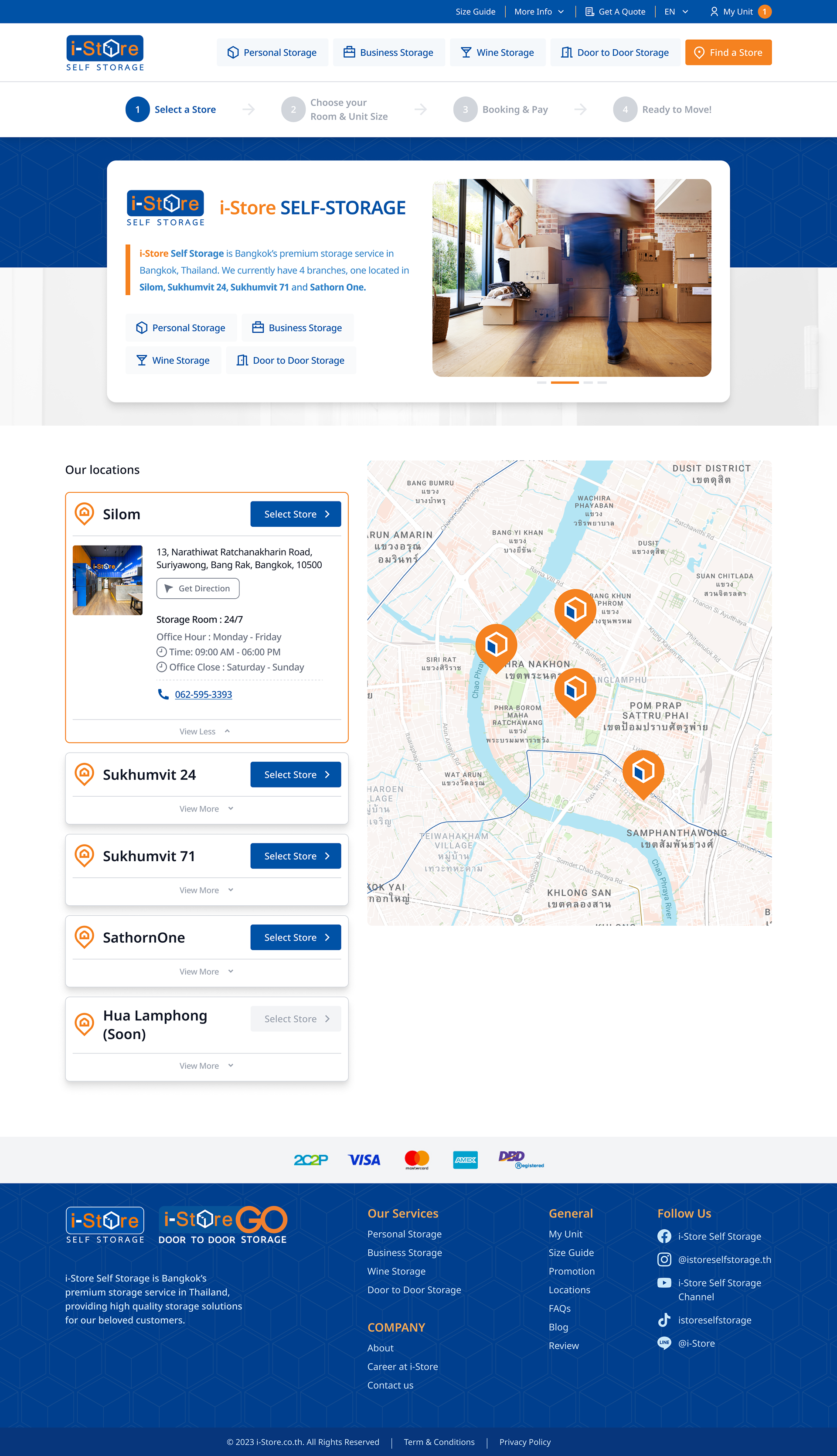Click the Sukhumvit 24 location pin icon

85,774
